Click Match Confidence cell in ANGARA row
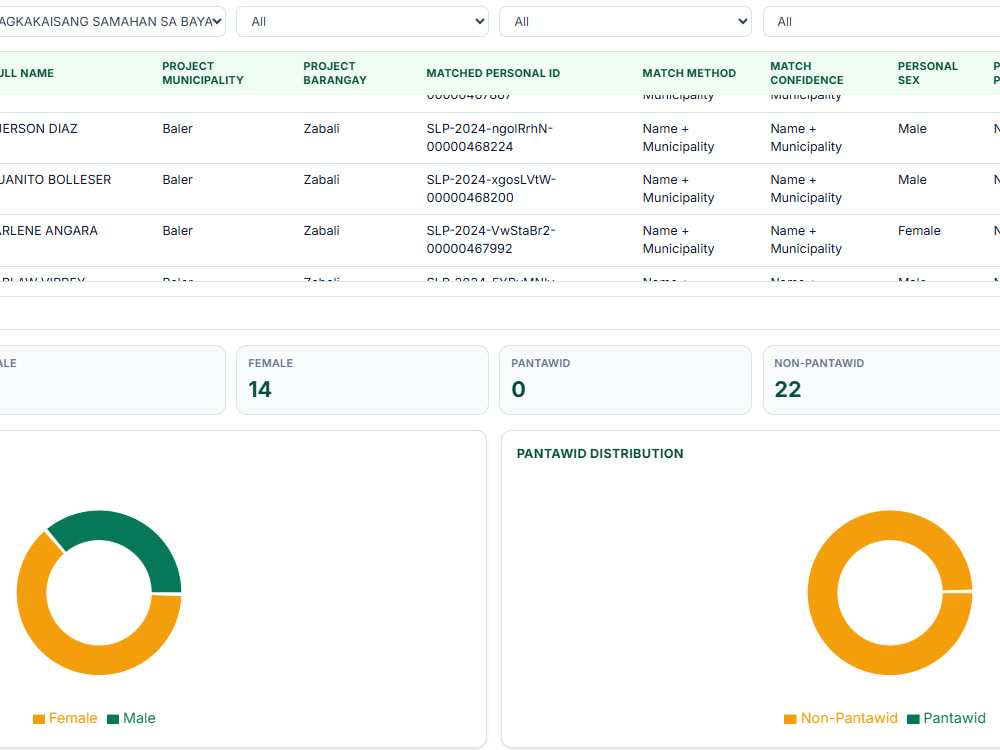The image size is (1000, 750). pyautogui.click(x=806, y=240)
